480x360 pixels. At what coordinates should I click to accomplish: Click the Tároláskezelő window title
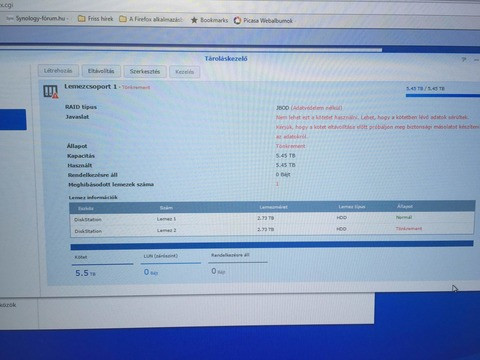[226, 59]
